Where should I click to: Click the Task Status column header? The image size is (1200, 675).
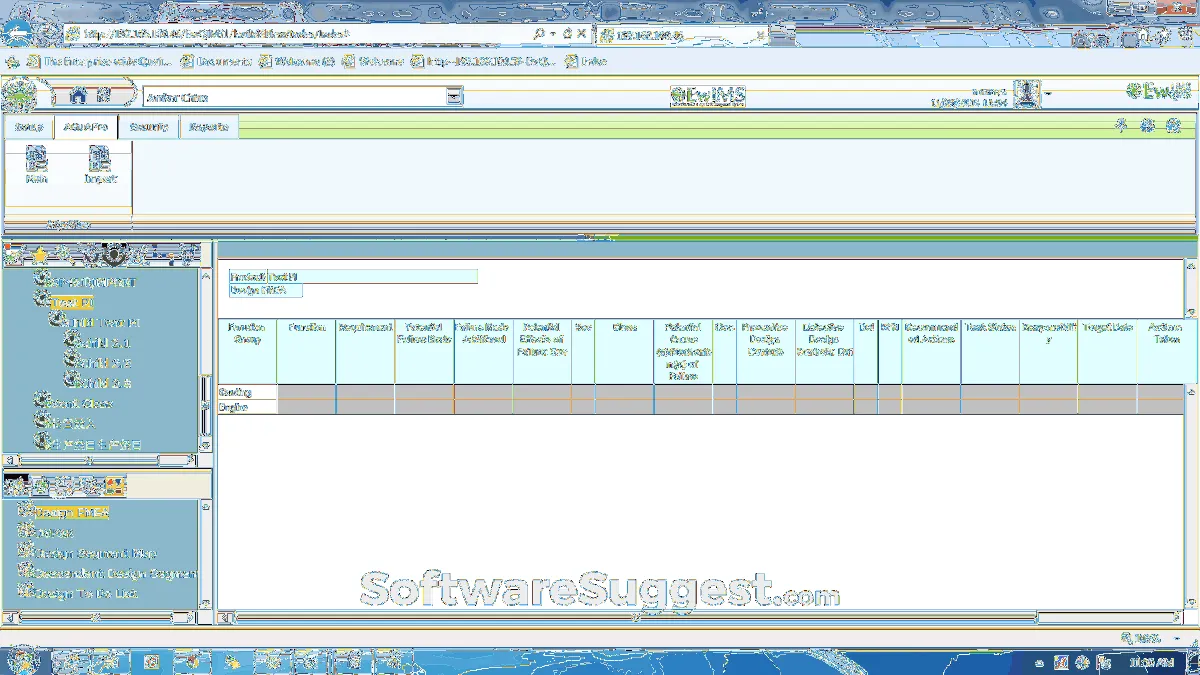pos(990,351)
